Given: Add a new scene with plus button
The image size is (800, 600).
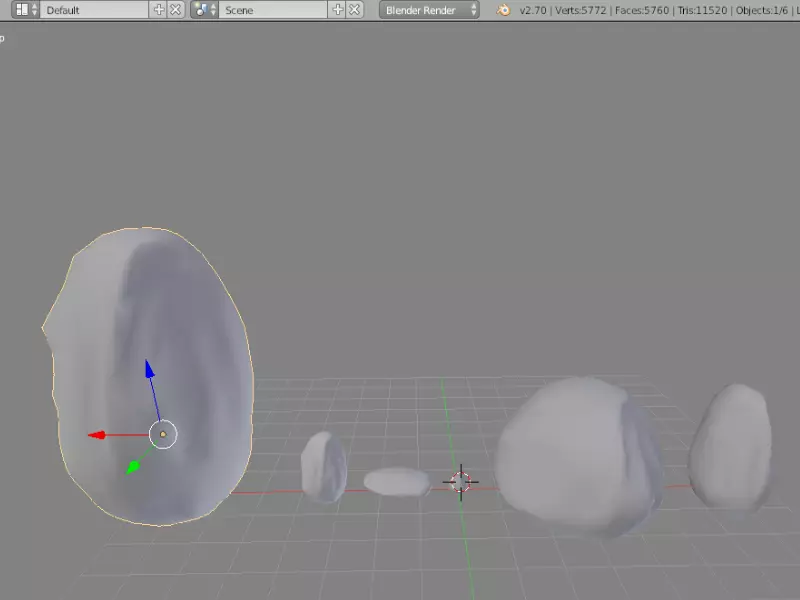Looking at the screenshot, I should [338, 10].
